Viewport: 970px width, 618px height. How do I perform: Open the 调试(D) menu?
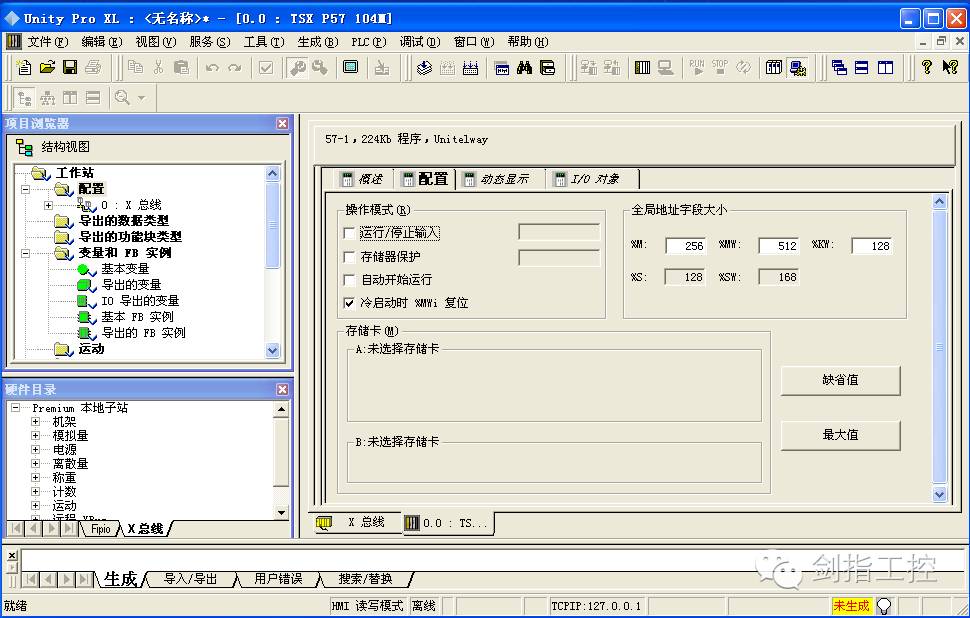[x=419, y=42]
